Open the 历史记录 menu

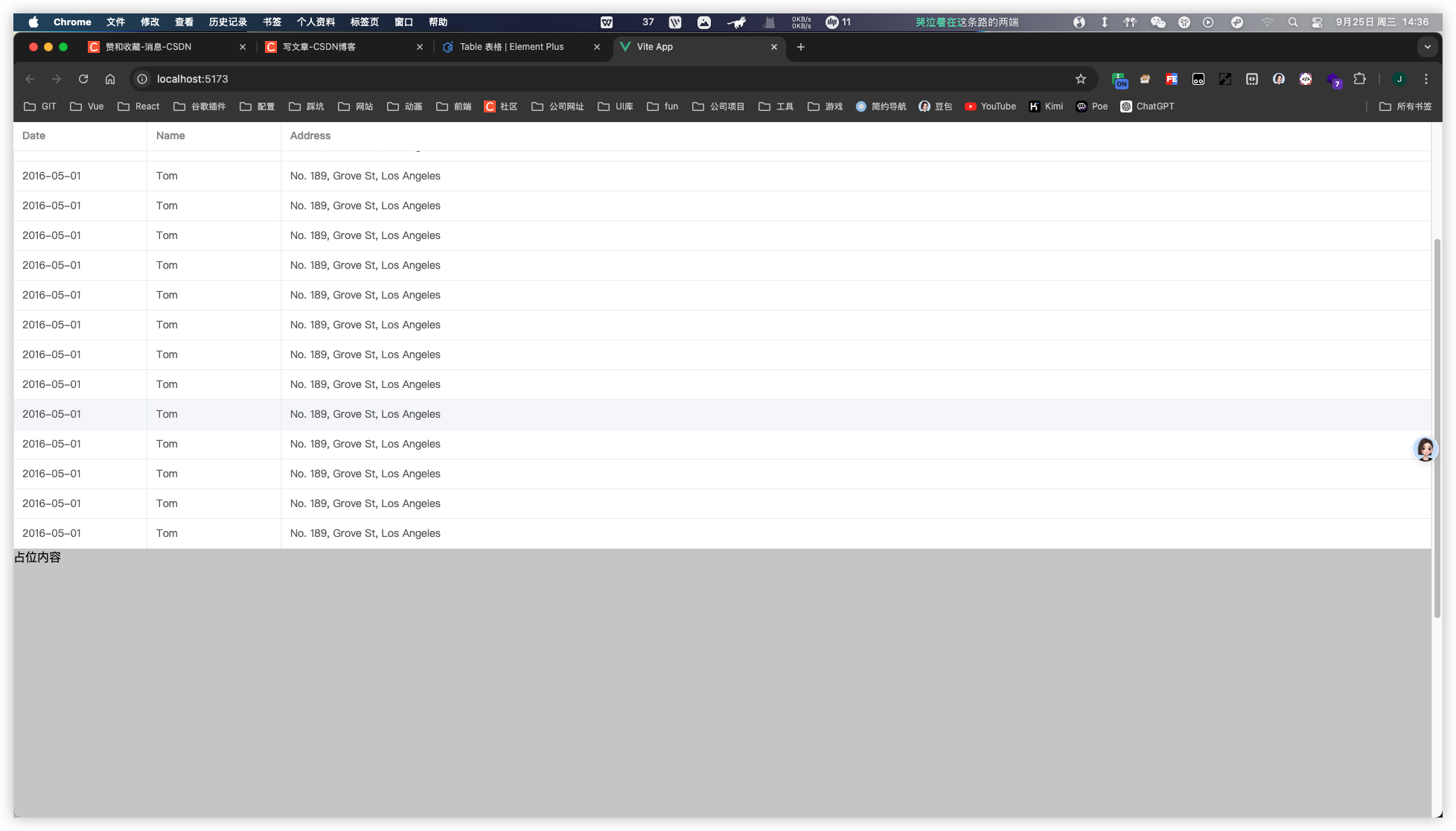(228, 22)
